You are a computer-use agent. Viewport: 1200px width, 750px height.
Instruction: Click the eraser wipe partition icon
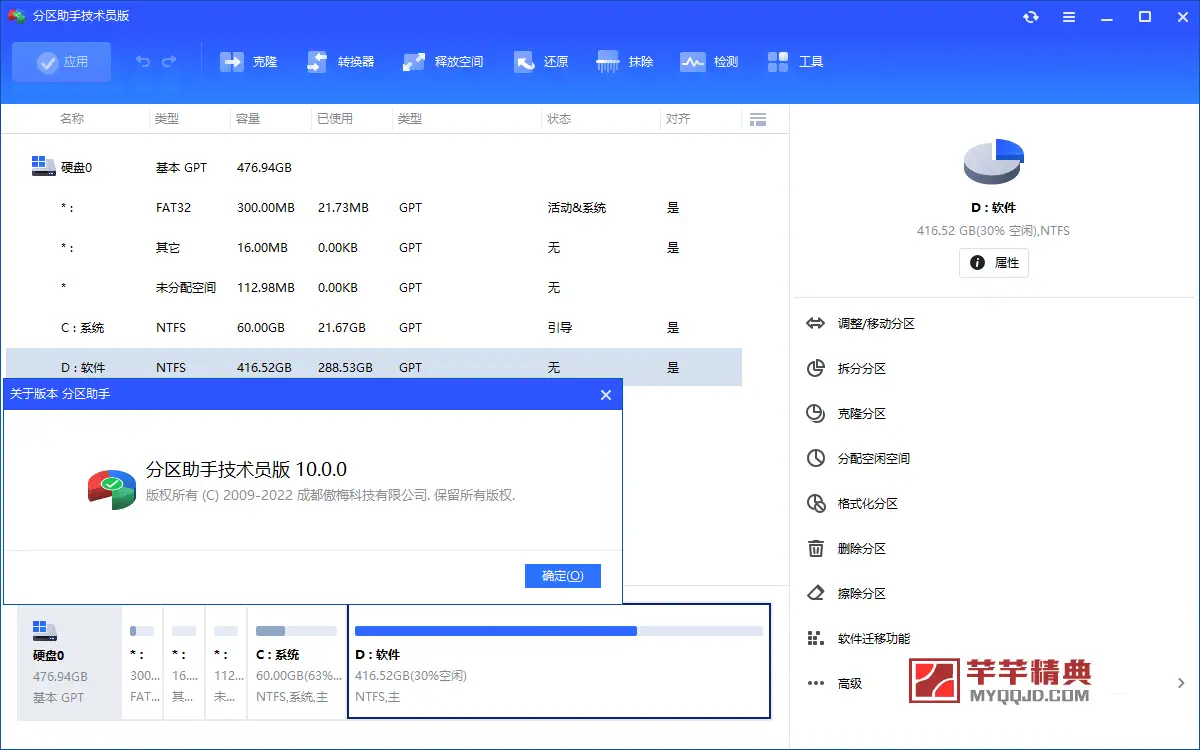[816, 594]
